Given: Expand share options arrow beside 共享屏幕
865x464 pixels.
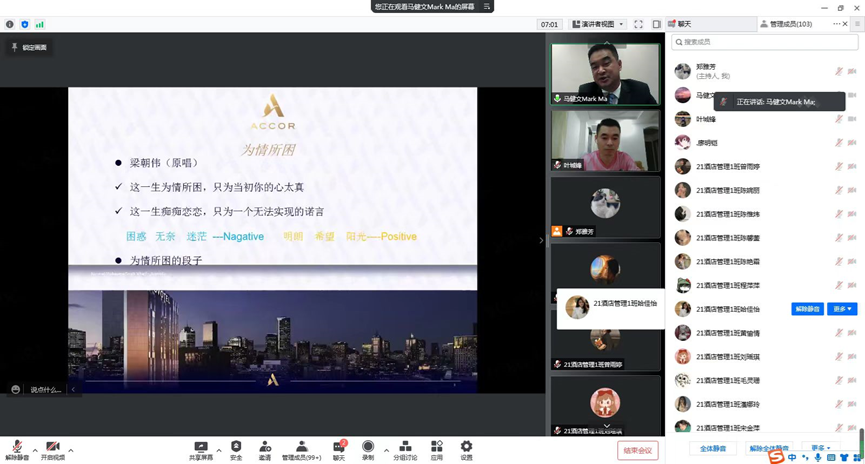Looking at the screenshot, I should 219,451.
